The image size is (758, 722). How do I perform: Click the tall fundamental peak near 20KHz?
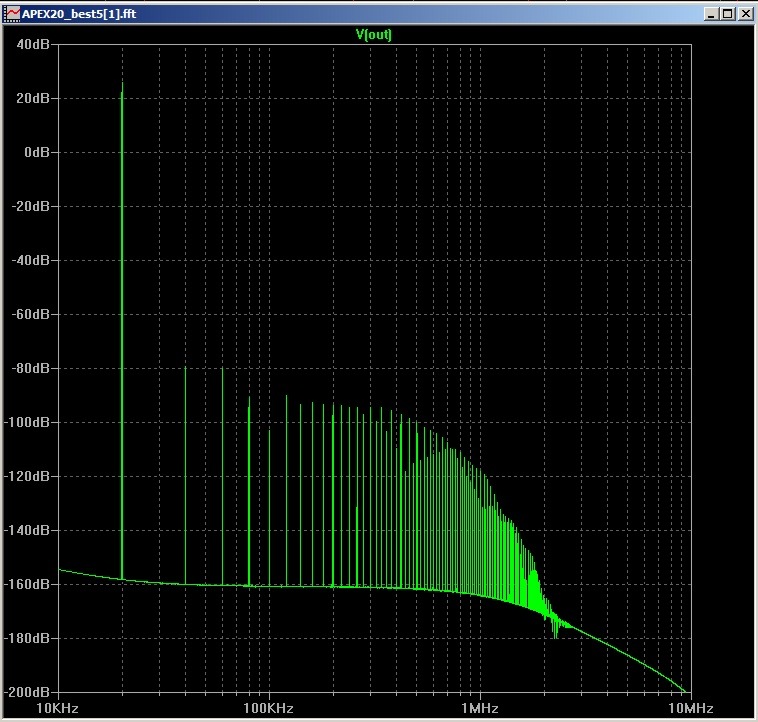[122, 331]
